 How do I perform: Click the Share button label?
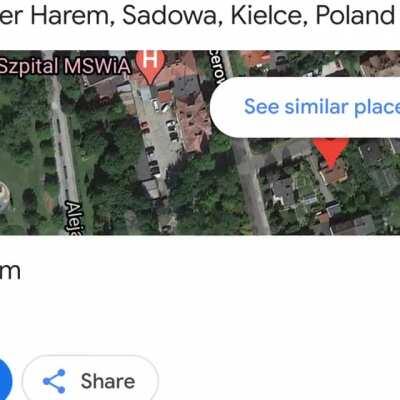[108, 381]
